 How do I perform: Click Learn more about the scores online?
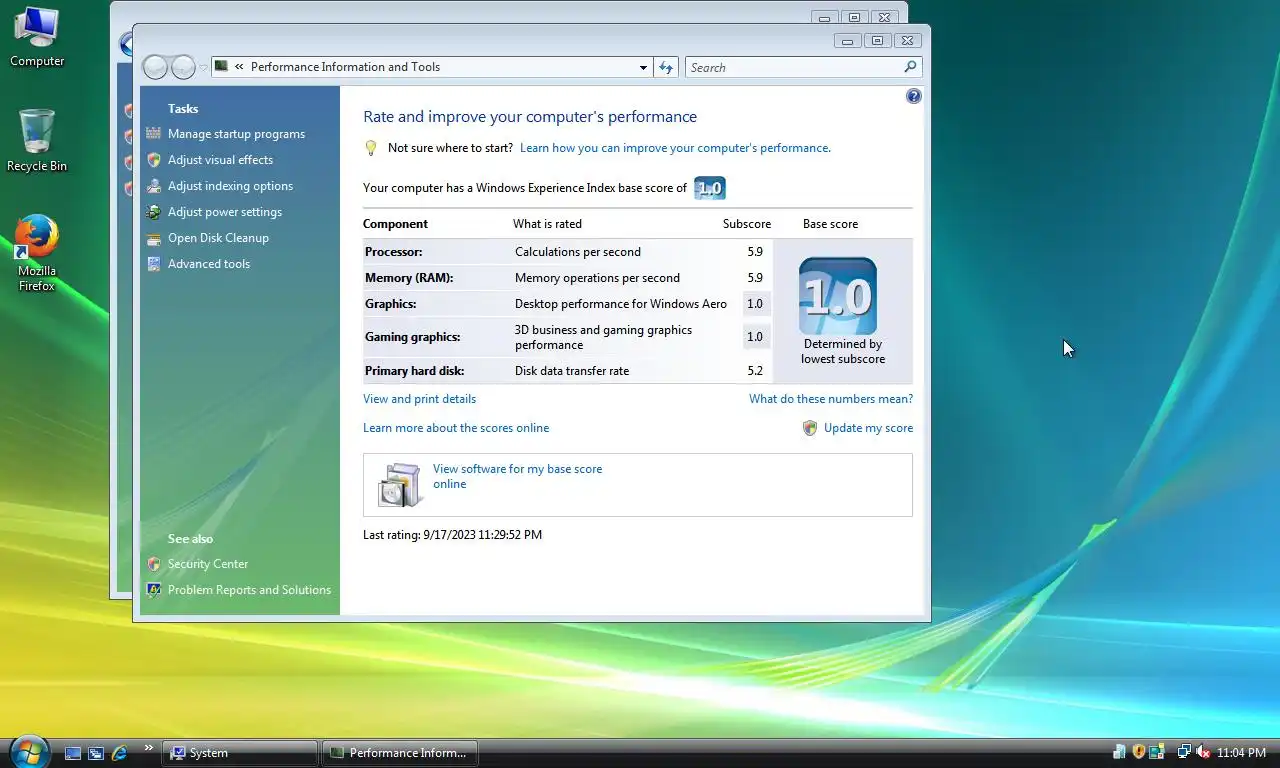456,428
